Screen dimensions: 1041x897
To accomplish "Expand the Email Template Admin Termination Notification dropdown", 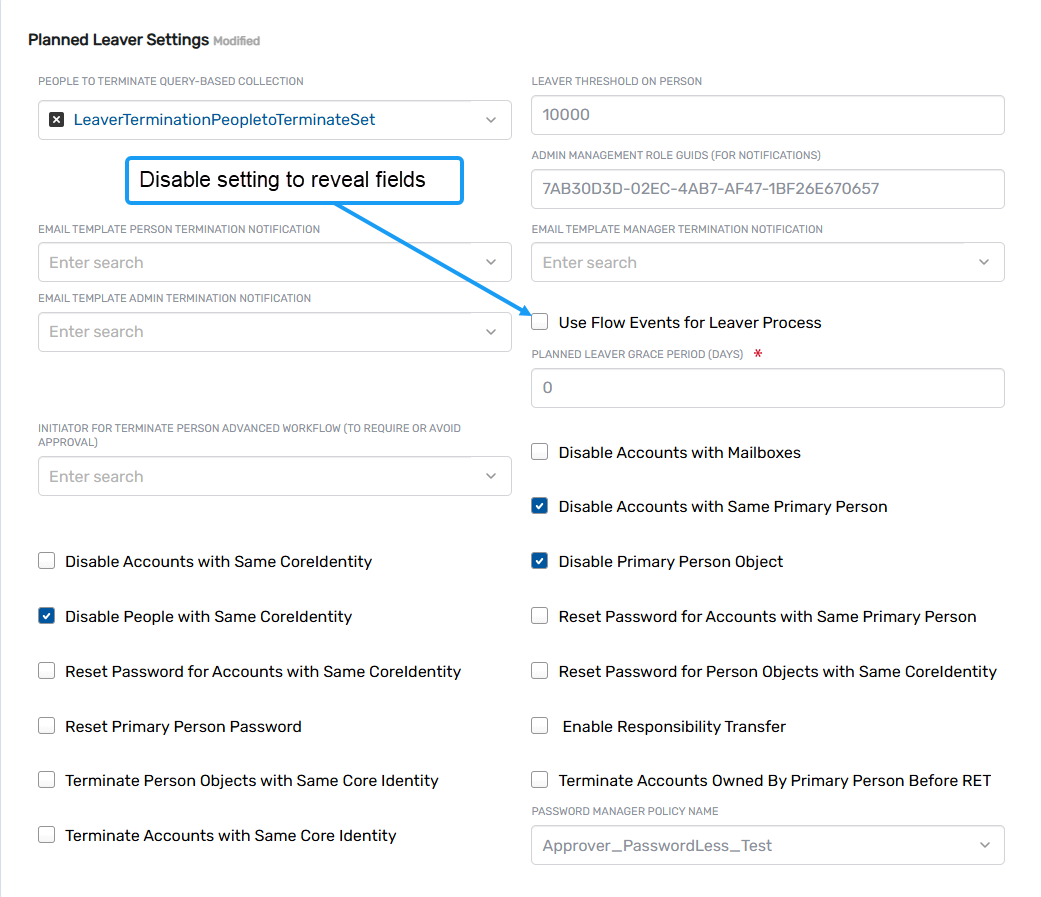I will [x=491, y=331].
